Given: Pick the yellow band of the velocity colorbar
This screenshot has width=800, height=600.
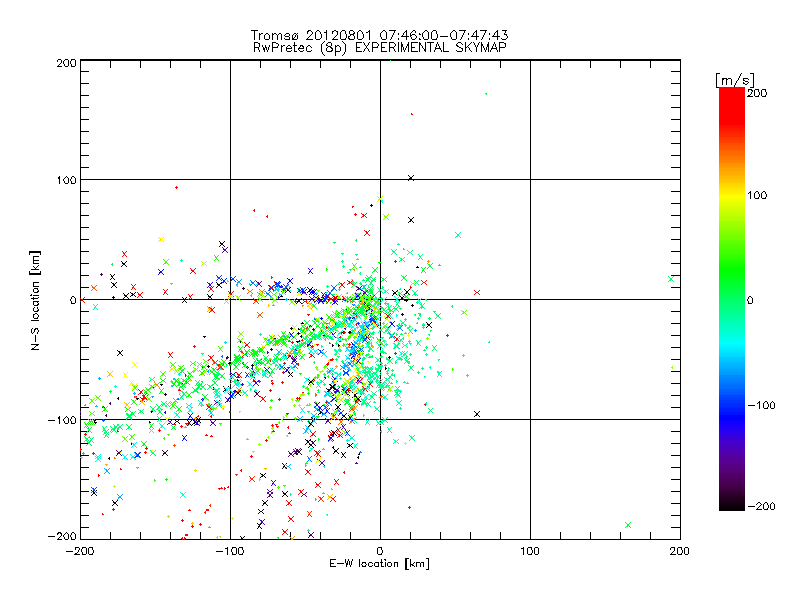Looking at the screenshot, I should pos(732,196).
